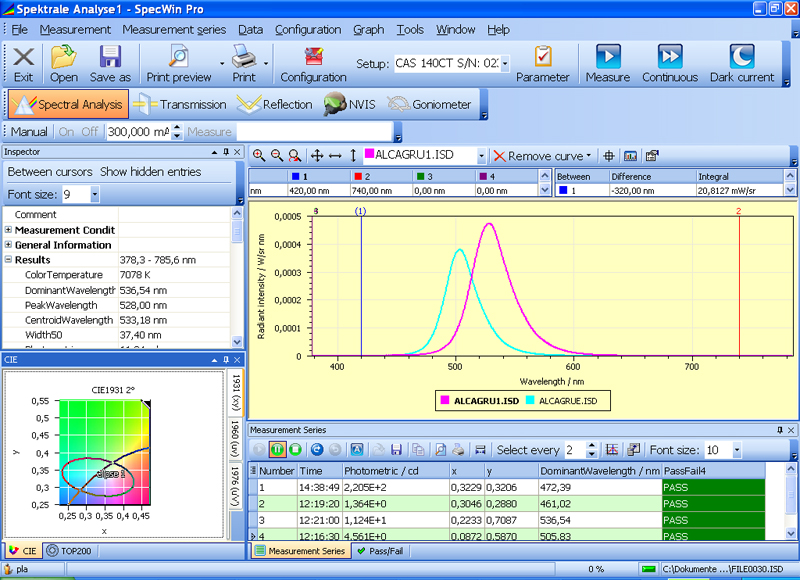This screenshot has height=580, width=800.
Task: Open the Setup device dropdown
Action: pyautogui.click(x=505, y=64)
